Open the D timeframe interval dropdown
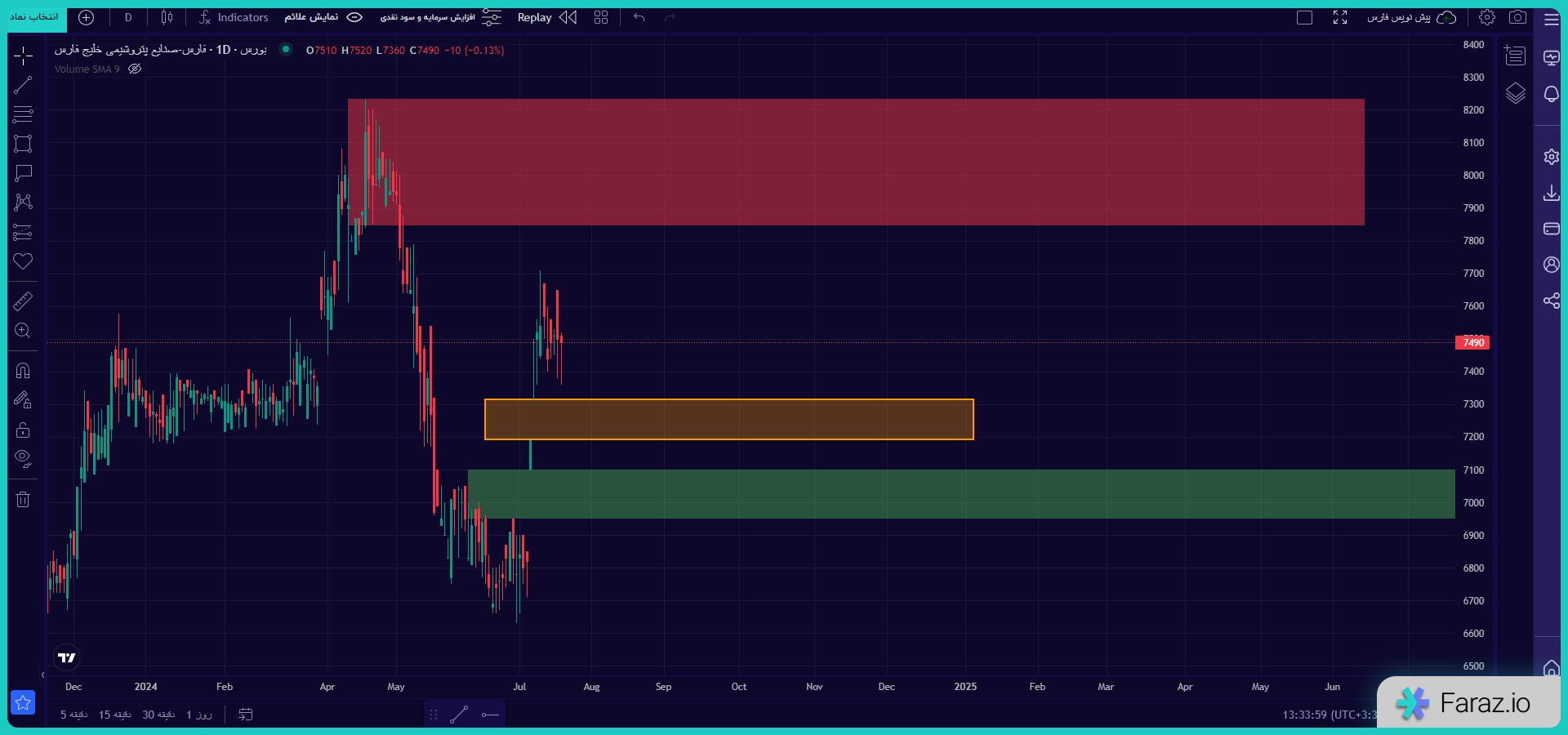This screenshot has height=735, width=1568. click(128, 17)
